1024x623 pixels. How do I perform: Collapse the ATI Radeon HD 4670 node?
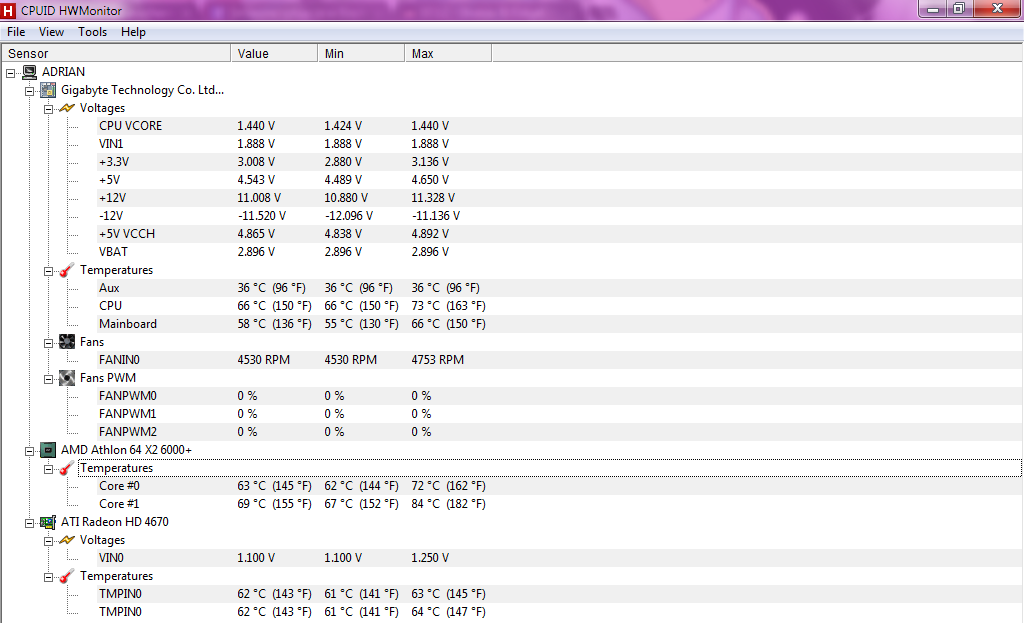click(29, 523)
